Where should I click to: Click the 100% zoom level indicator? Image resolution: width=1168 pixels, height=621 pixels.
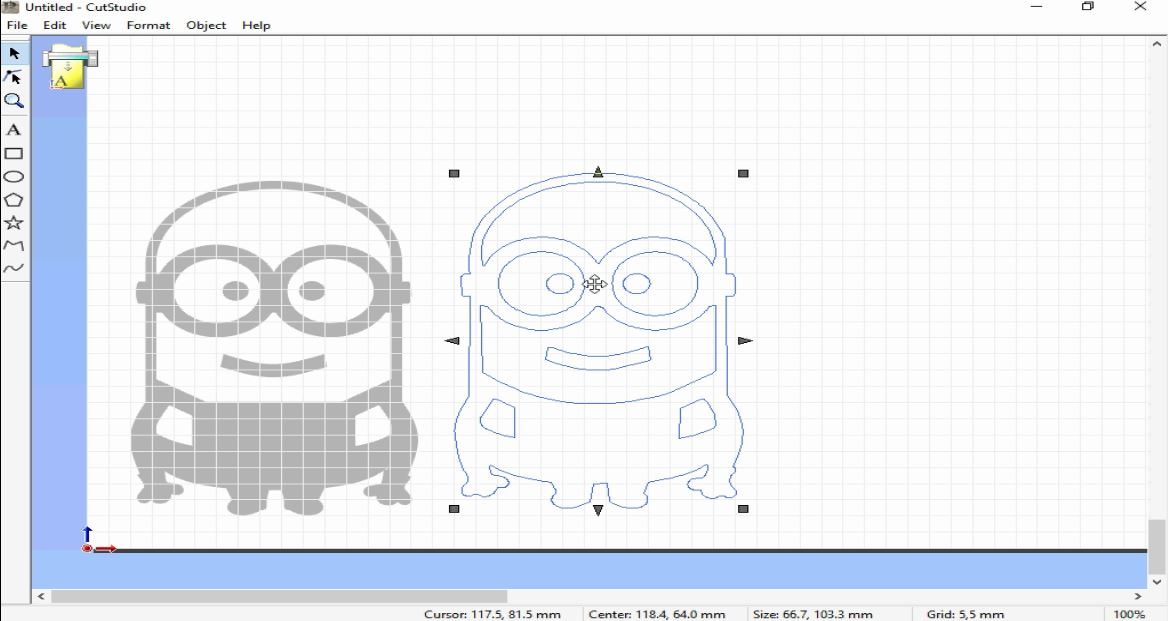click(x=1129, y=614)
